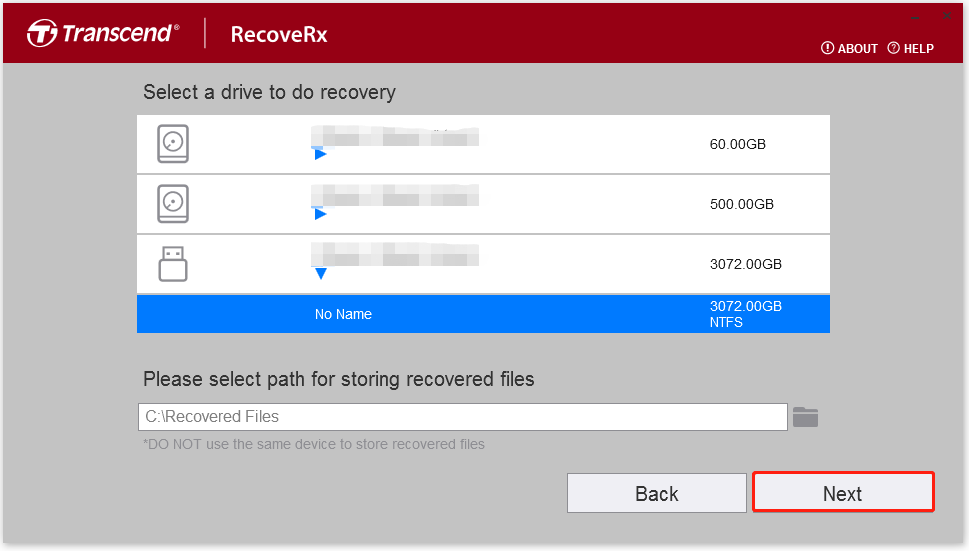Image resolution: width=969 pixels, height=551 pixels.
Task: Minimize the RecoveRx window
Action: 915,17
